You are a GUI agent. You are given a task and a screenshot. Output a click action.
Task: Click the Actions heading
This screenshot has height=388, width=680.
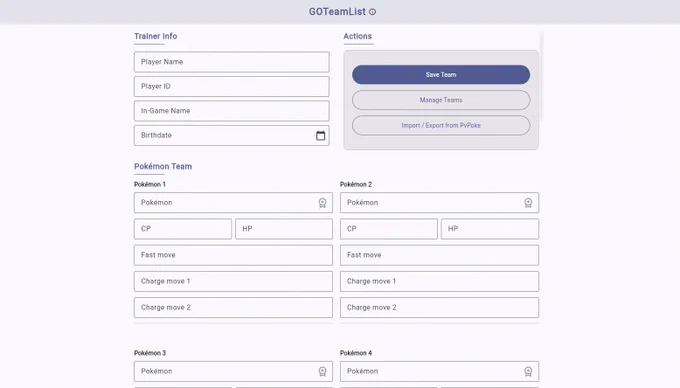pyautogui.click(x=358, y=36)
